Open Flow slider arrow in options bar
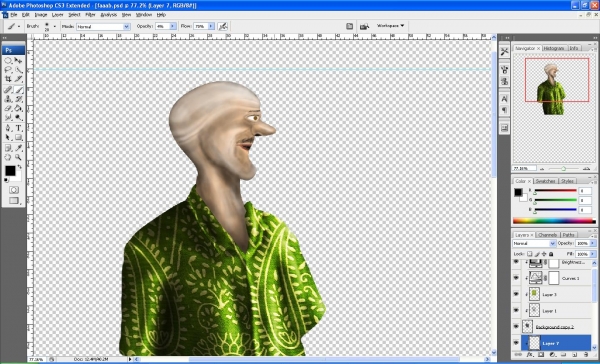 [211, 26]
